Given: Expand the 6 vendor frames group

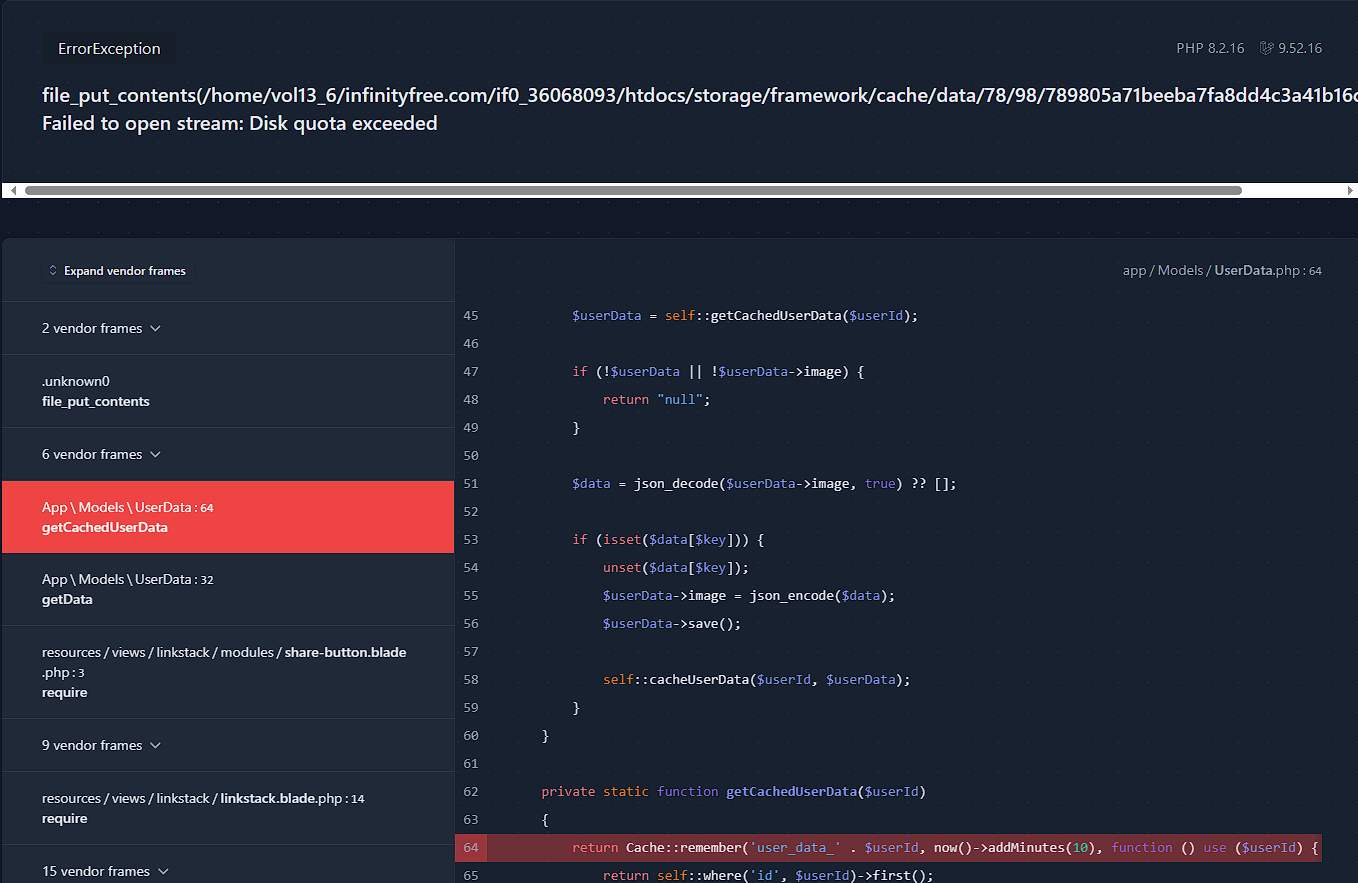Looking at the screenshot, I should click(x=101, y=454).
